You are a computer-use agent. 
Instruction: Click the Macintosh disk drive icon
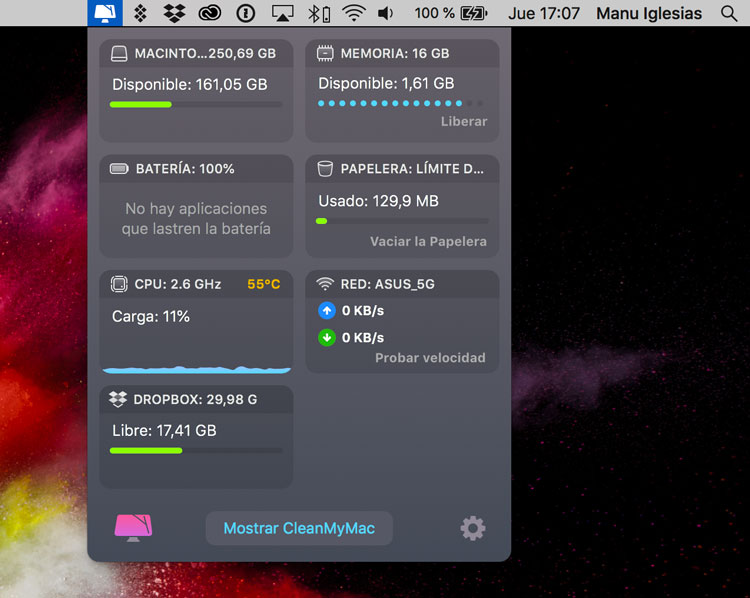tap(119, 54)
